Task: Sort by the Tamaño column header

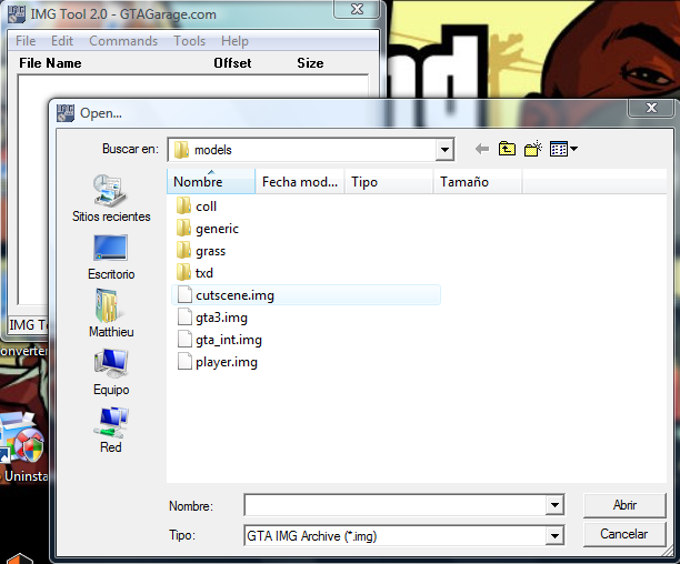Action: pos(477,182)
